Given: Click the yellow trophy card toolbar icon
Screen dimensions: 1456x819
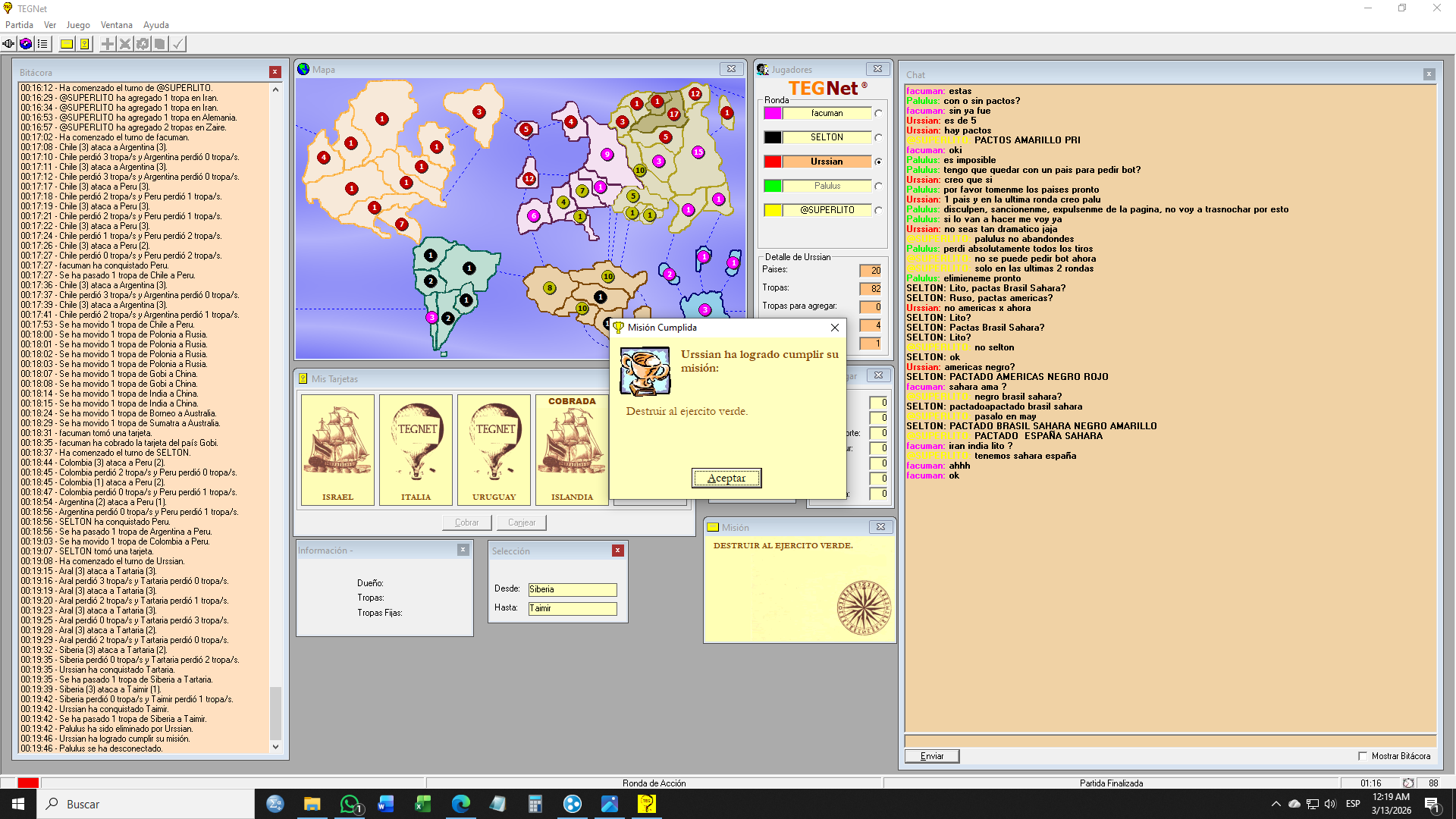Looking at the screenshot, I should click(85, 44).
